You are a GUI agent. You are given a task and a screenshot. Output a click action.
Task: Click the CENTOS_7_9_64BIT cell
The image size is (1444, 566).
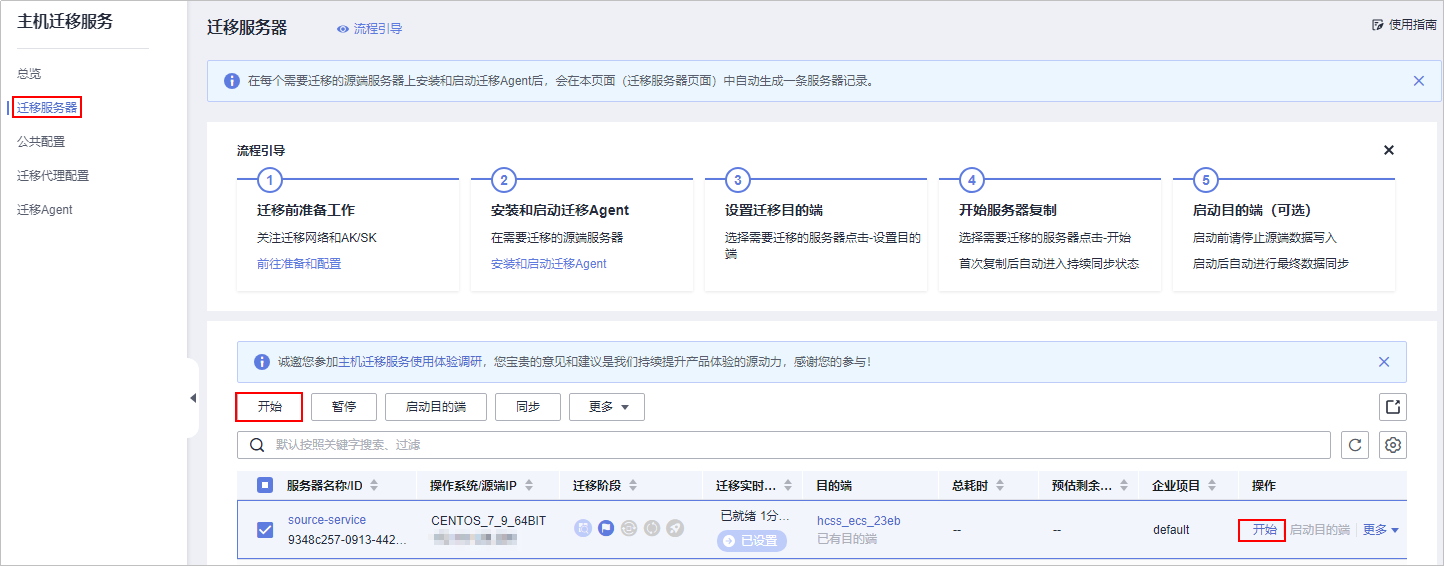[x=489, y=521]
